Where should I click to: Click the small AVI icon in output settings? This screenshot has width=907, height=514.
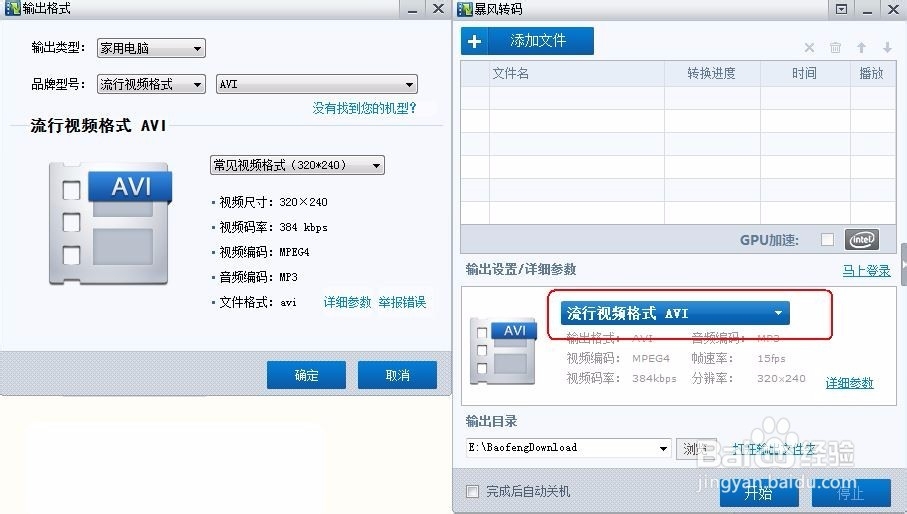[x=503, y=351]
